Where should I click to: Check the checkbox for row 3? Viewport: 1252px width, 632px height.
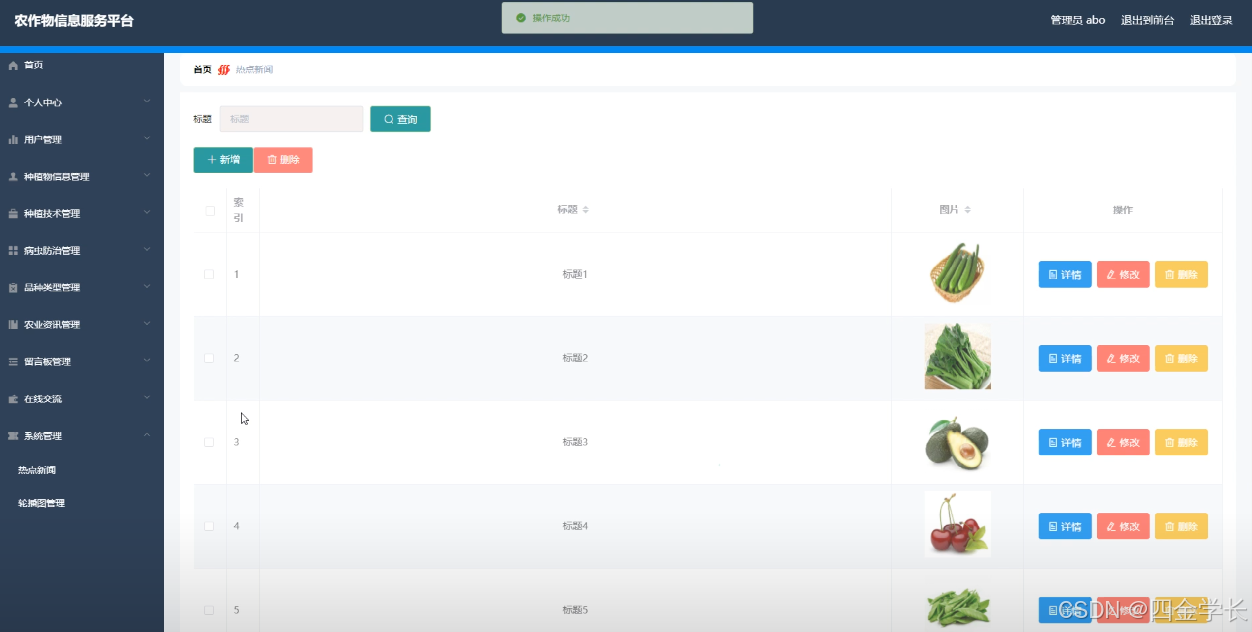209,442
